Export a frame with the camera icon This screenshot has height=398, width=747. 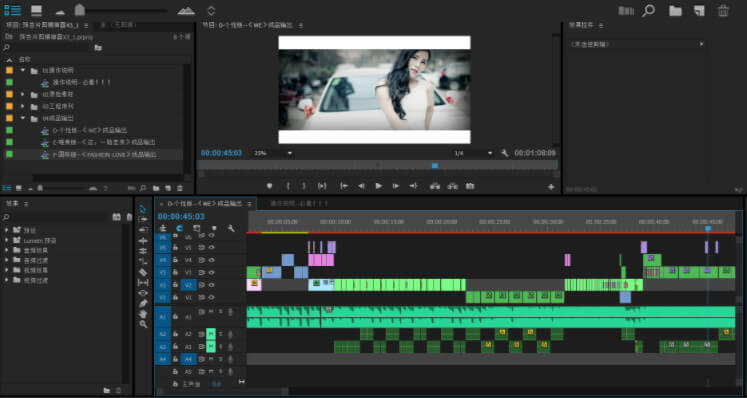[x=470, y=186]
